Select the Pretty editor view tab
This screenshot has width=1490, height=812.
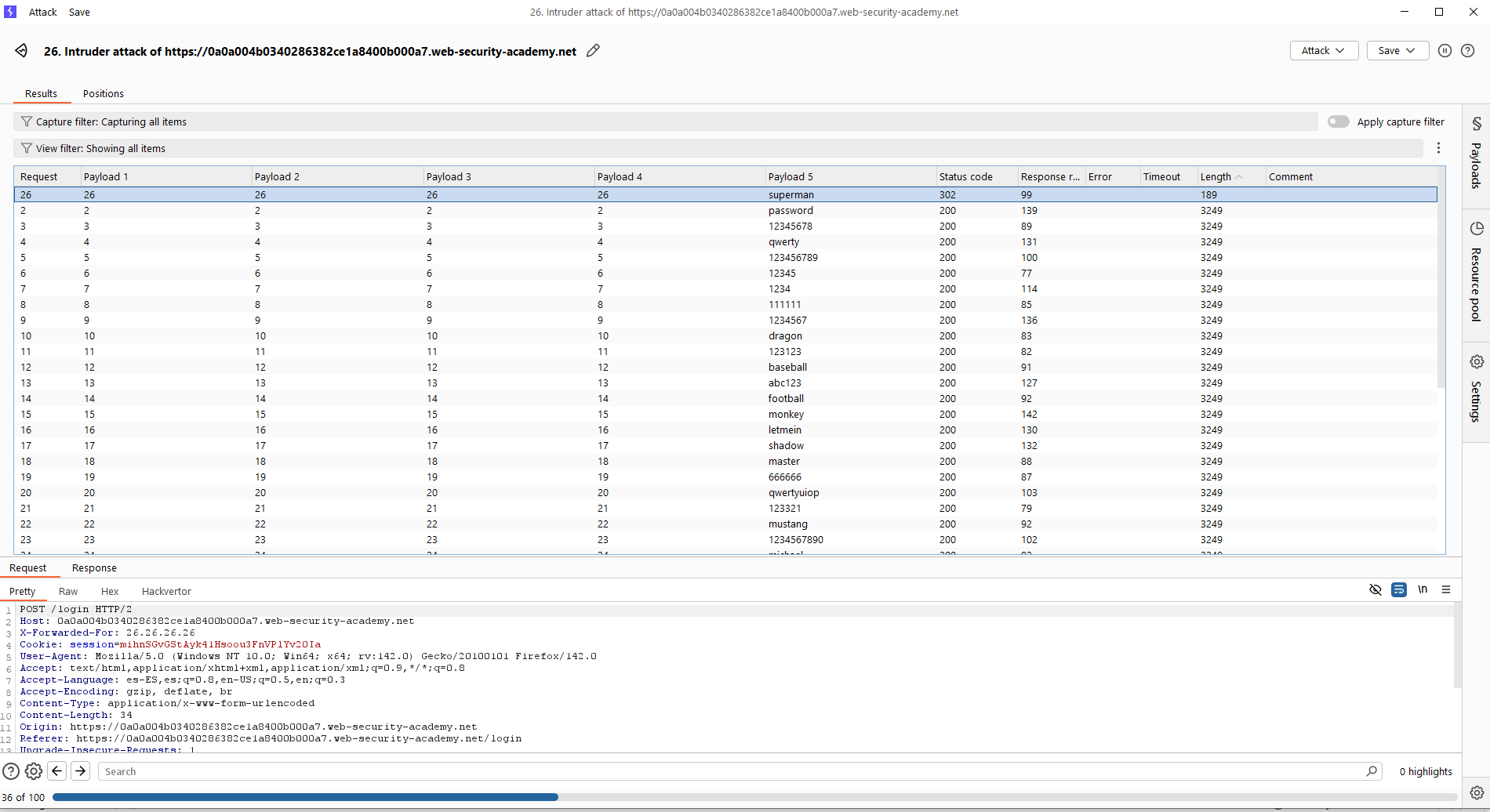pyautogui.click(x=23, y=591)
